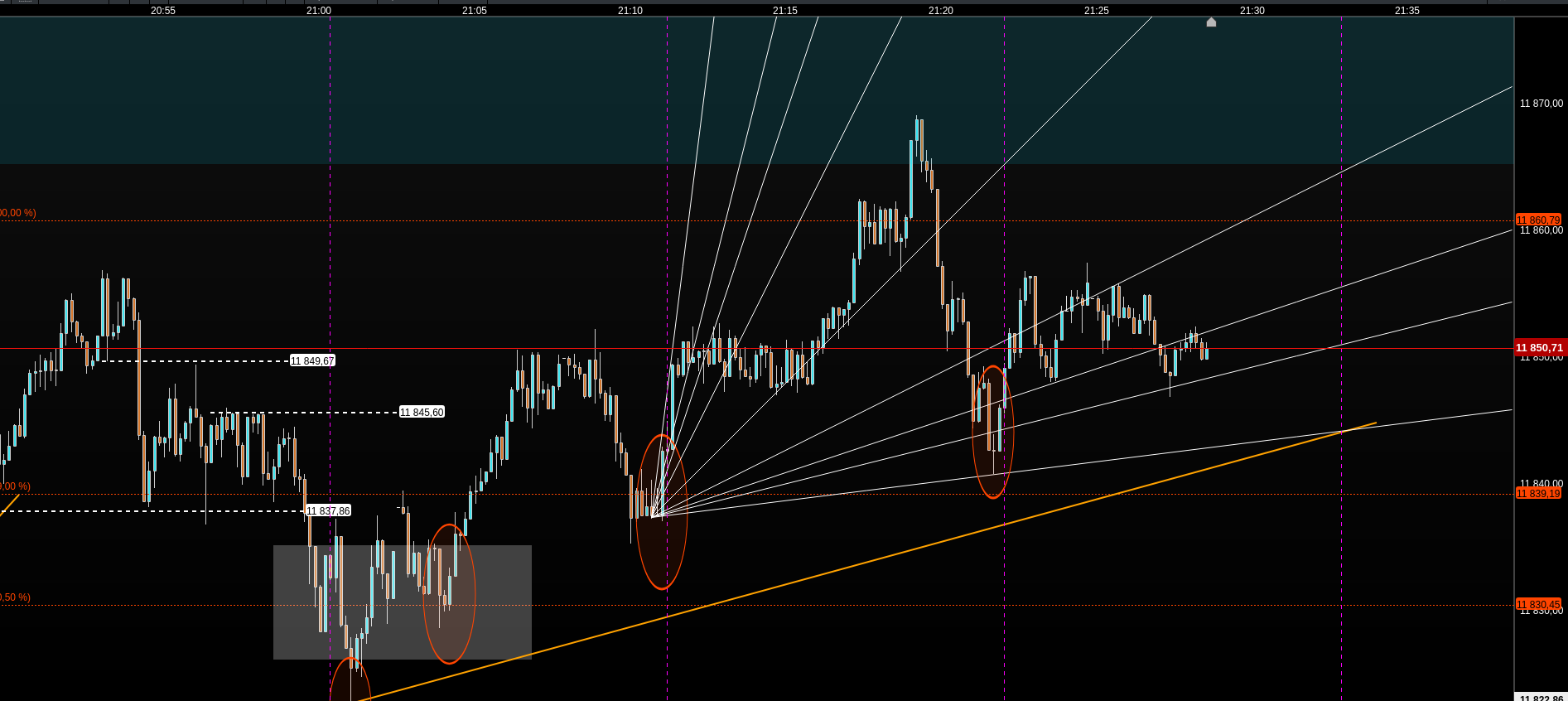Select the 11 837,86 dashed line price label
Screen dimensions: 1568x701
click(x=328, y=510)
